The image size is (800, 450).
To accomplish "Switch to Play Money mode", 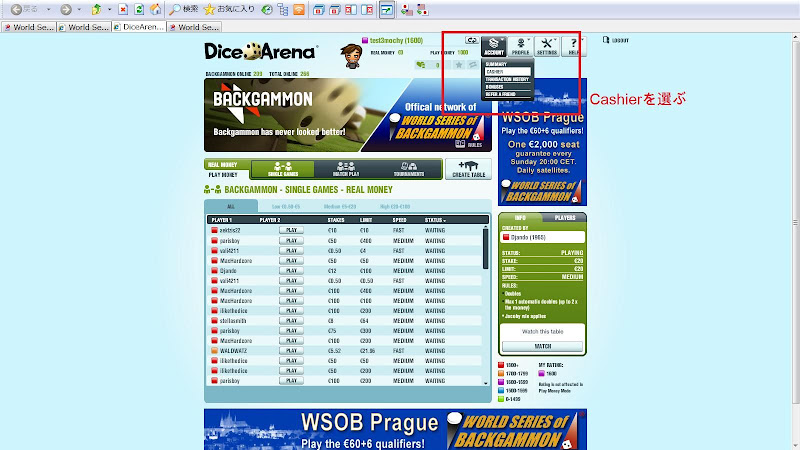I will tap(223, 174).
